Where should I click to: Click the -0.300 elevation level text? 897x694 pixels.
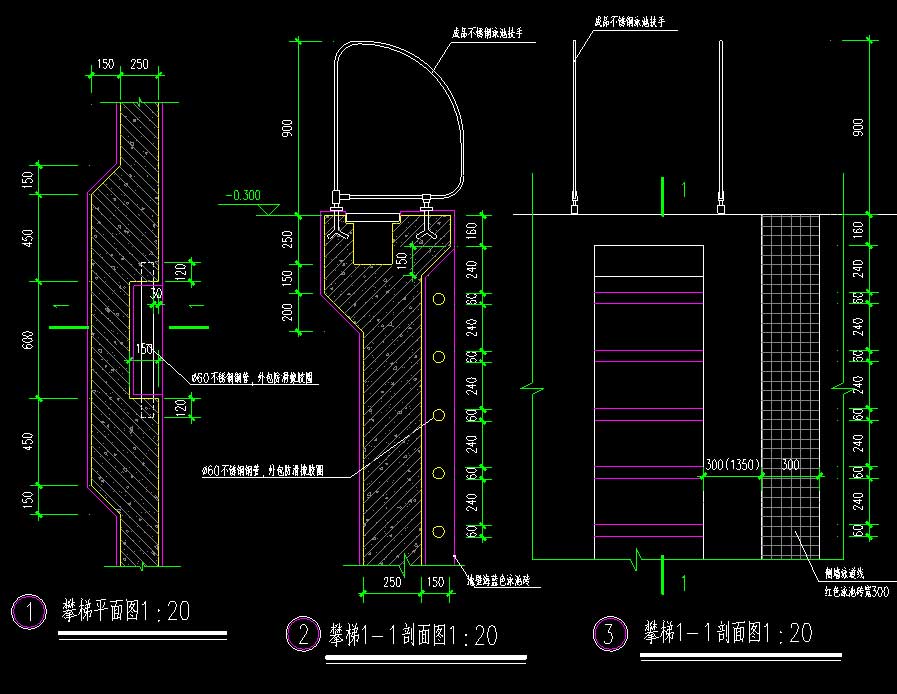tap(243, 194)
